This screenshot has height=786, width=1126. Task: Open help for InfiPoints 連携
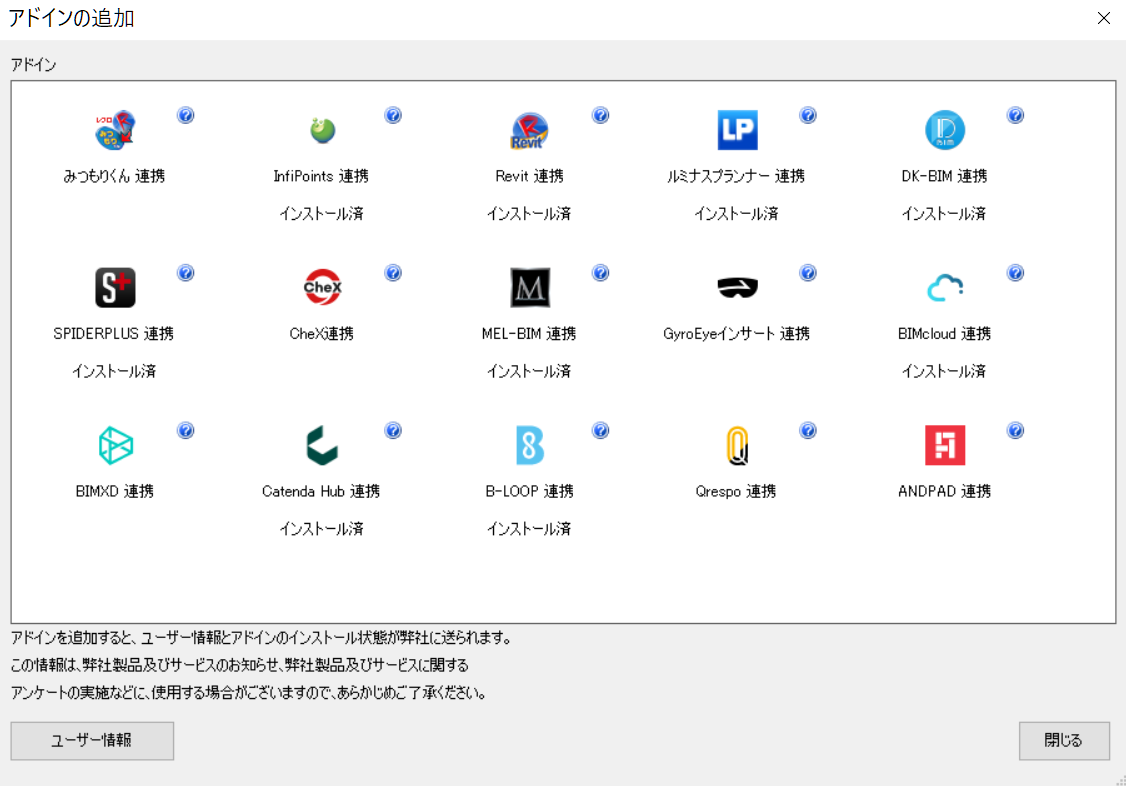pos(393,115)
